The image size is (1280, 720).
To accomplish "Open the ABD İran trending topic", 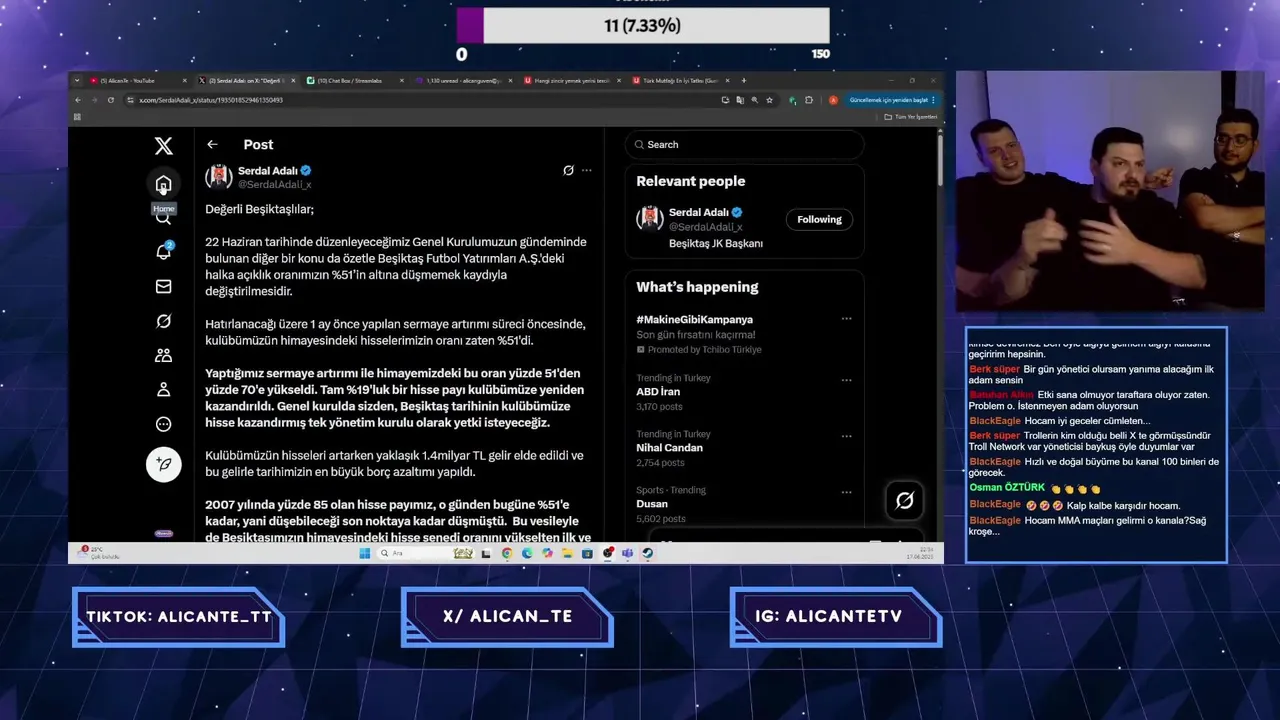I will point(658,392).
